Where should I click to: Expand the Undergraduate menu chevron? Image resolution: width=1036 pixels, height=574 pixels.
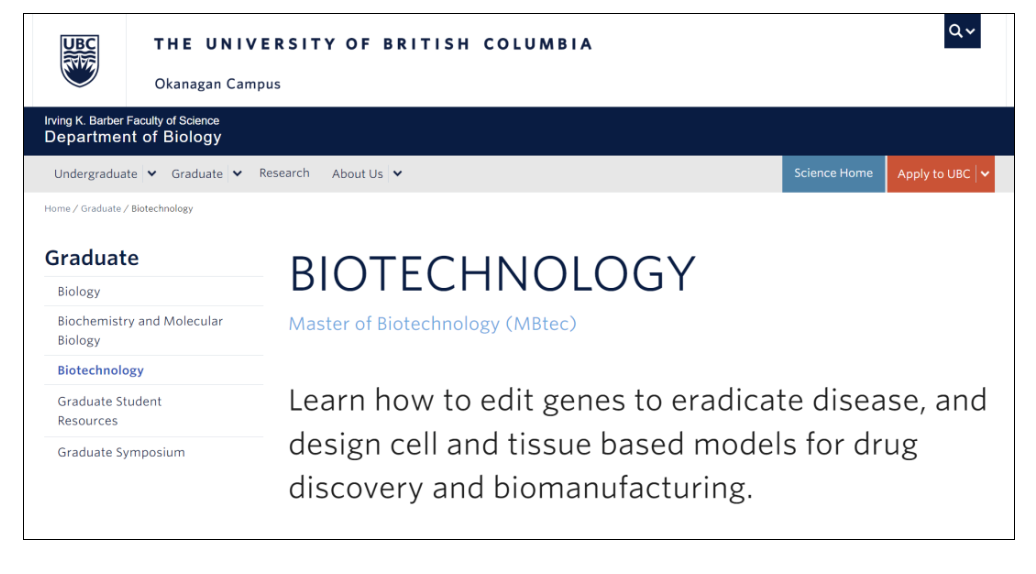coord(152,173)
